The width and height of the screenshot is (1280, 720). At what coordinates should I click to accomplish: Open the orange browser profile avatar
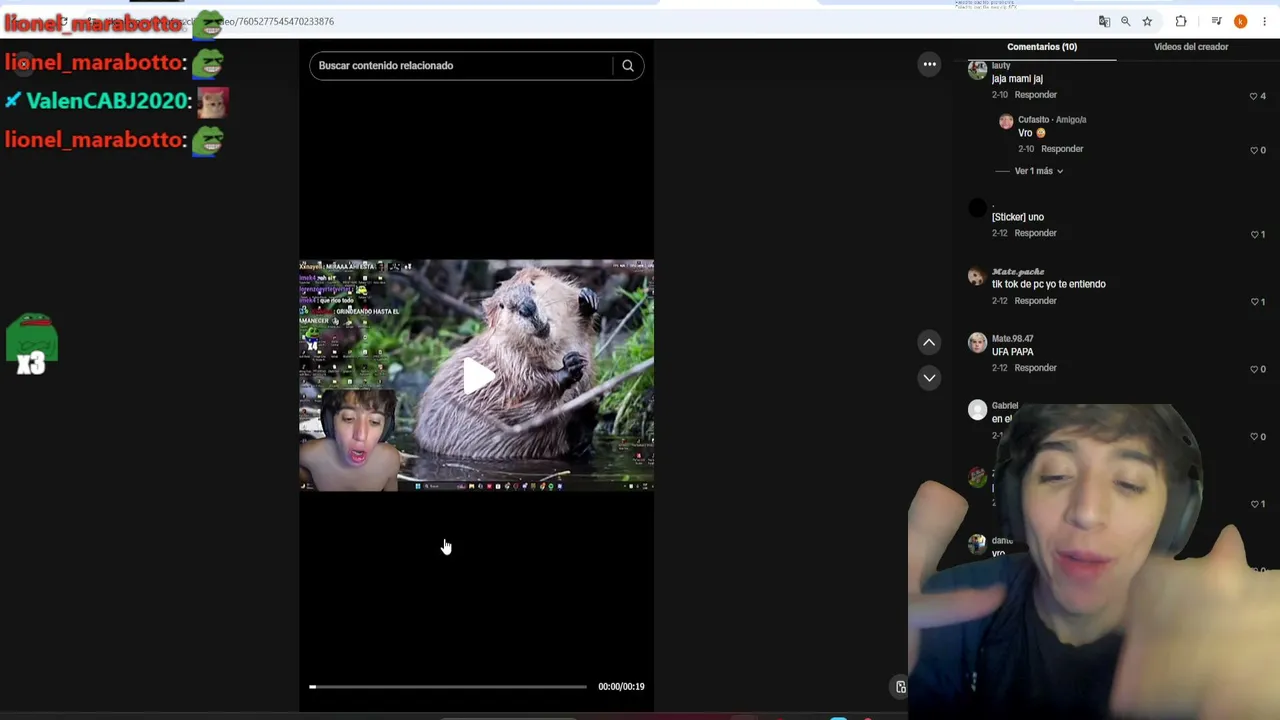point(1240,21)
